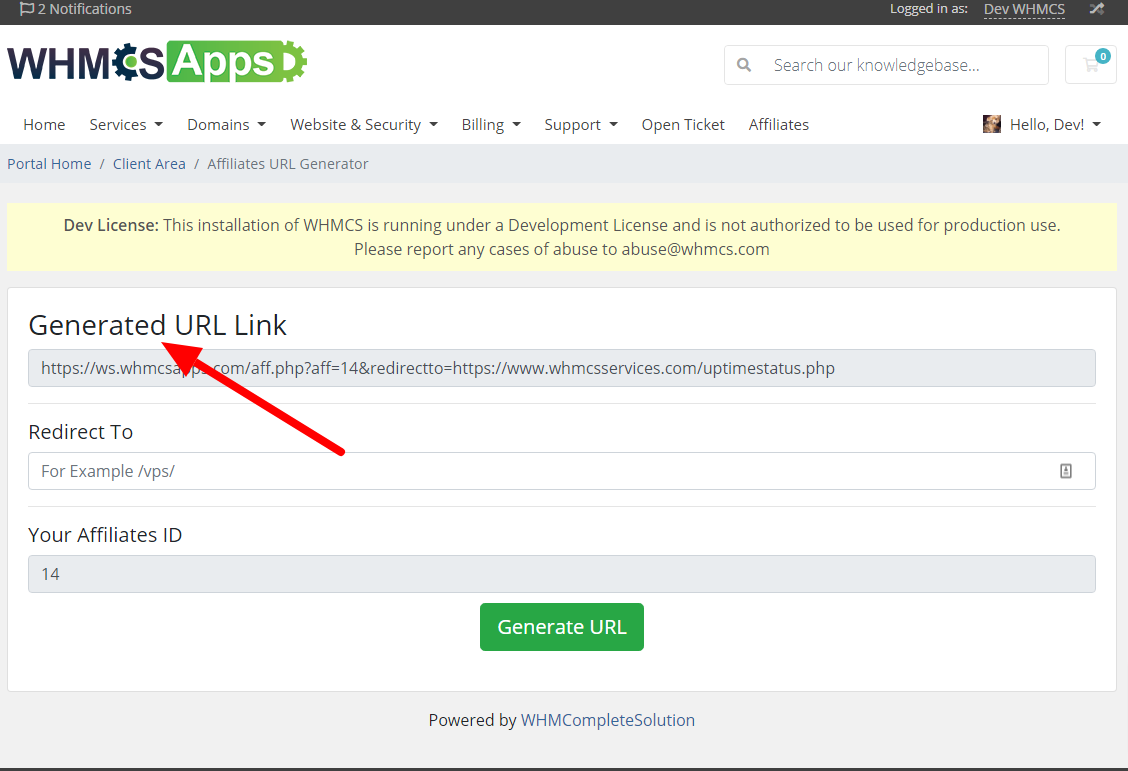Follow the Portal Home breadcrumb link

[49, 164]
